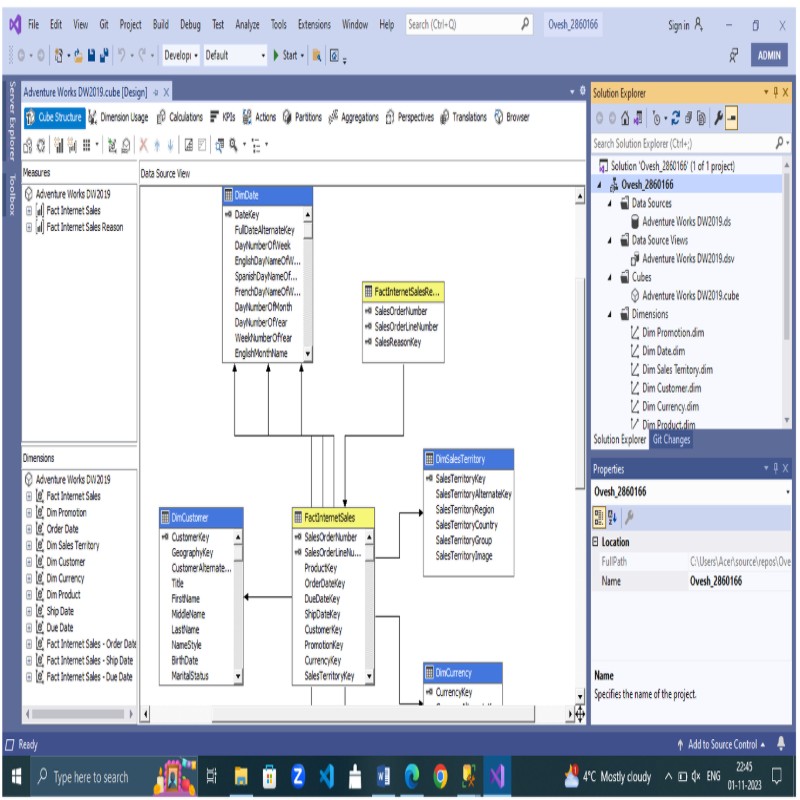Open Properties window icon in Solution Explorer
The height and width of the screenshot is (800, 800).
(719, 116)
